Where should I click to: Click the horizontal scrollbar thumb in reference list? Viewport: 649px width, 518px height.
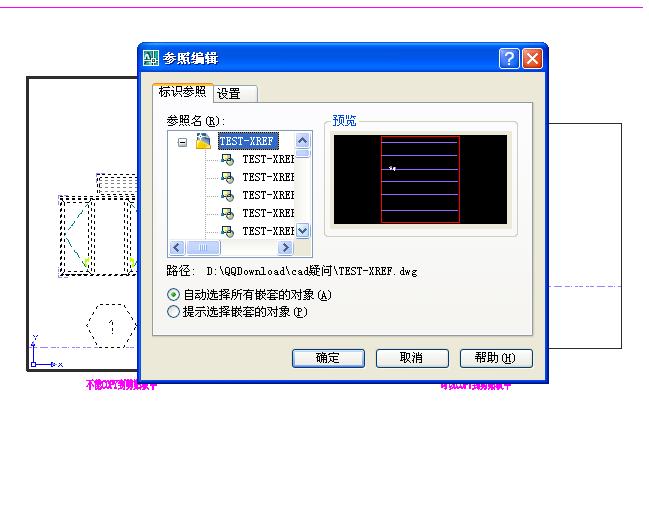point(203,248)
